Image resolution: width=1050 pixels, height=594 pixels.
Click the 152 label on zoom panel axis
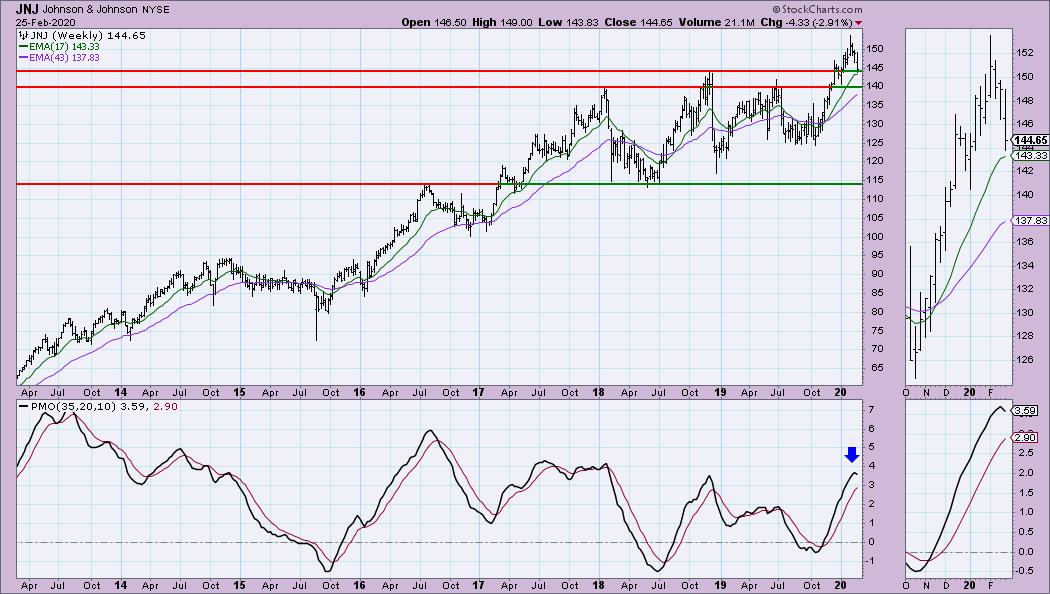pos(1024,53)
